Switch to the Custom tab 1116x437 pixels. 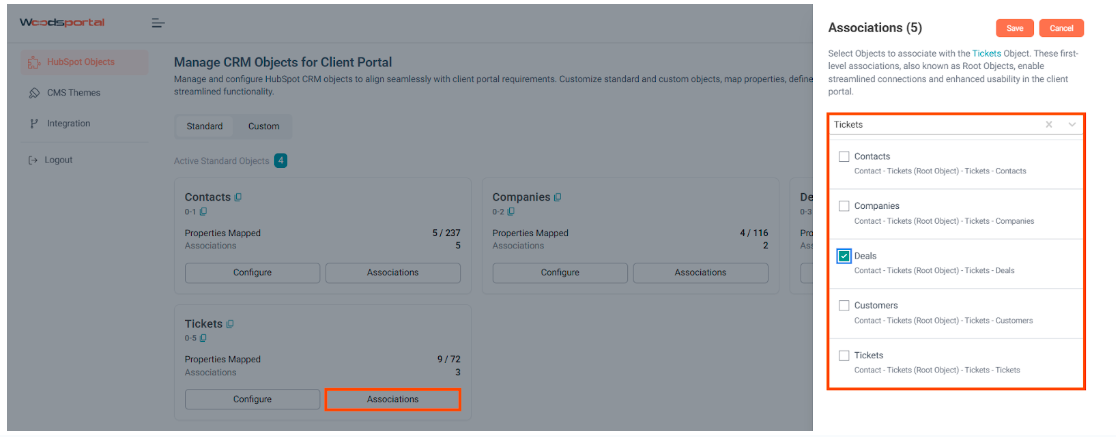[264, 126]
